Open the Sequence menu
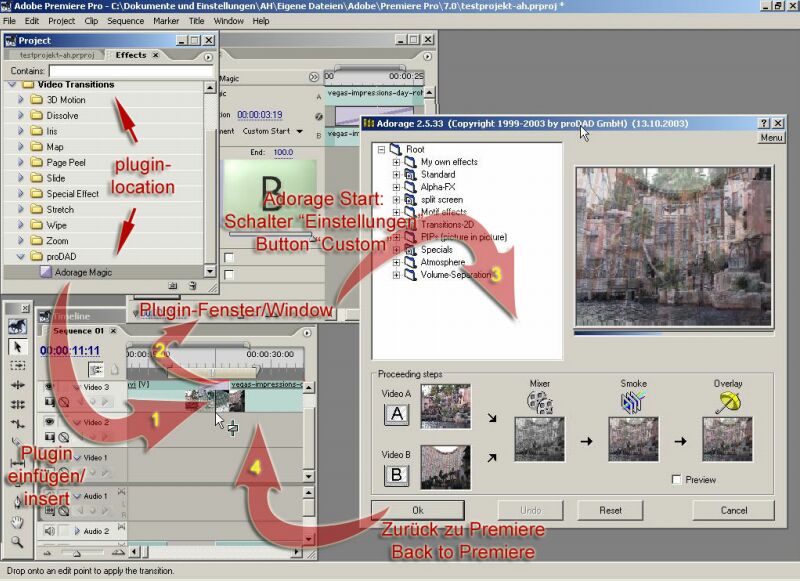The width and height of the screenshot is (800, 581). click(x=126, y=21)
